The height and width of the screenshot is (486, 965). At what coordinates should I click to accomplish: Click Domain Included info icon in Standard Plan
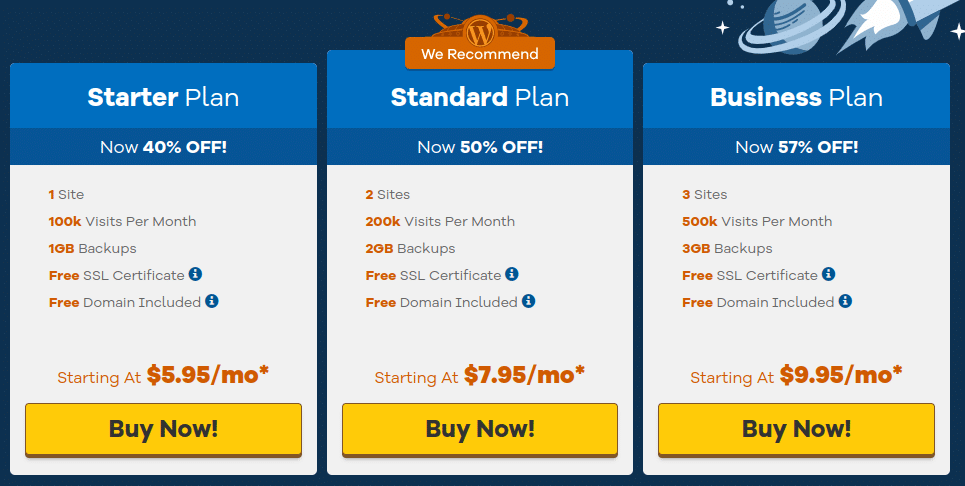pos(528,301)
